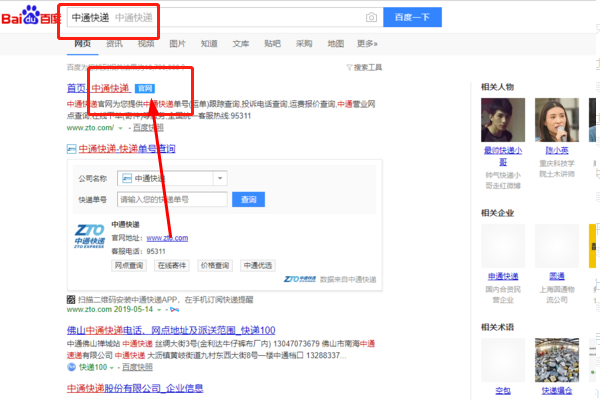
Task: Open the 佛山中通快递电话 快递100 result
Action: 171,330
